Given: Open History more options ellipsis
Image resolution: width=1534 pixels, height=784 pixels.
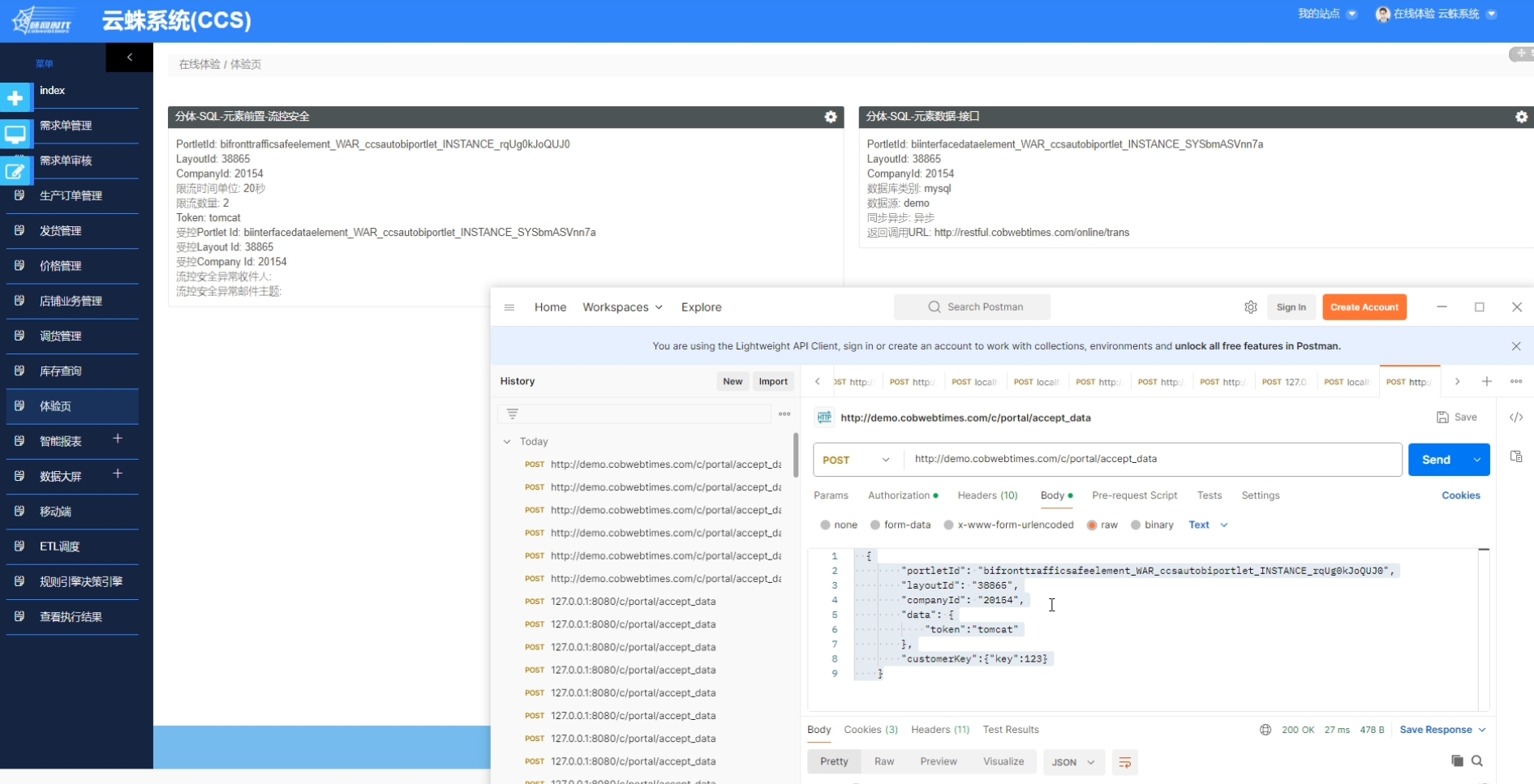Looking at the screenshot, I should (784, 413).
